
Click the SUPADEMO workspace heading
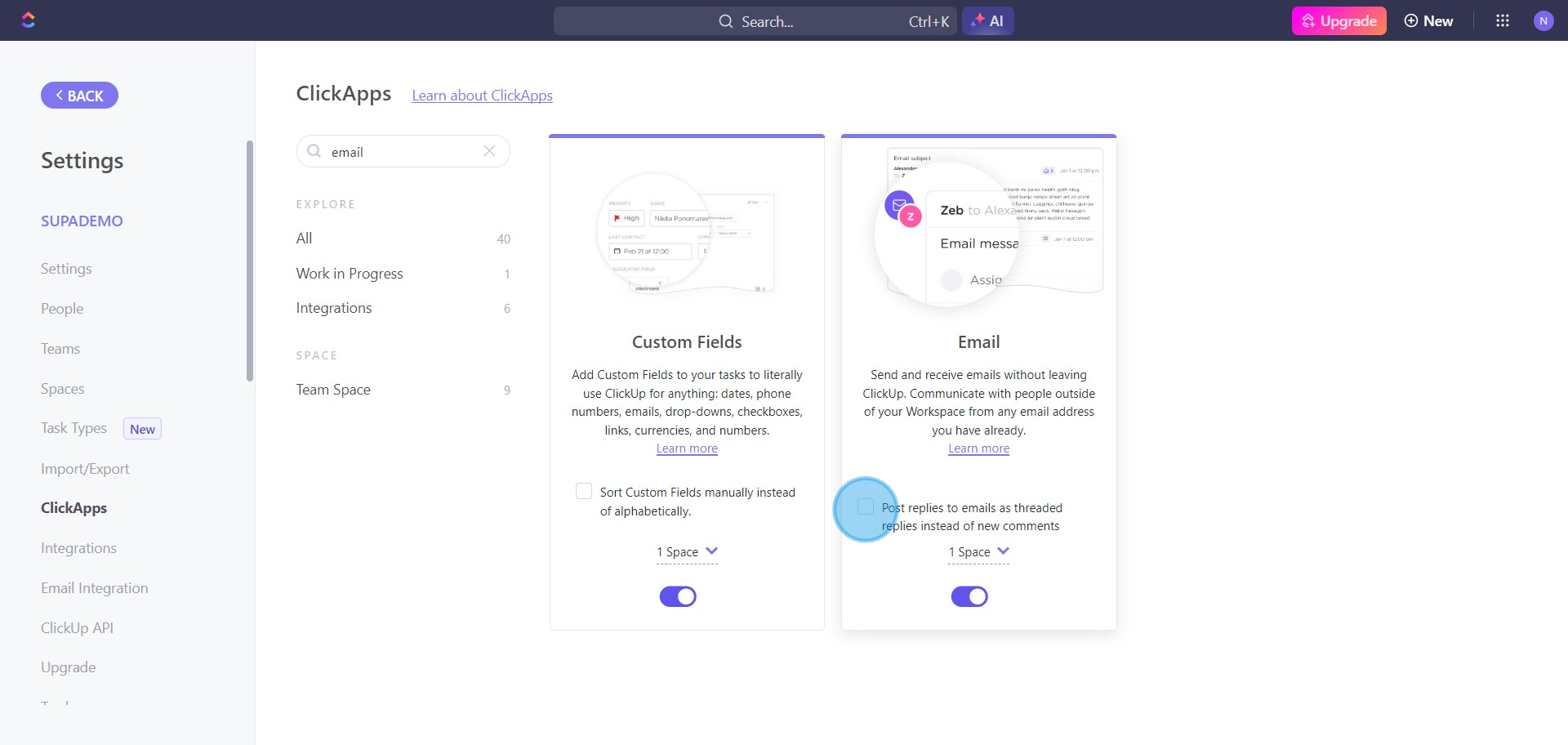(82, 221)
